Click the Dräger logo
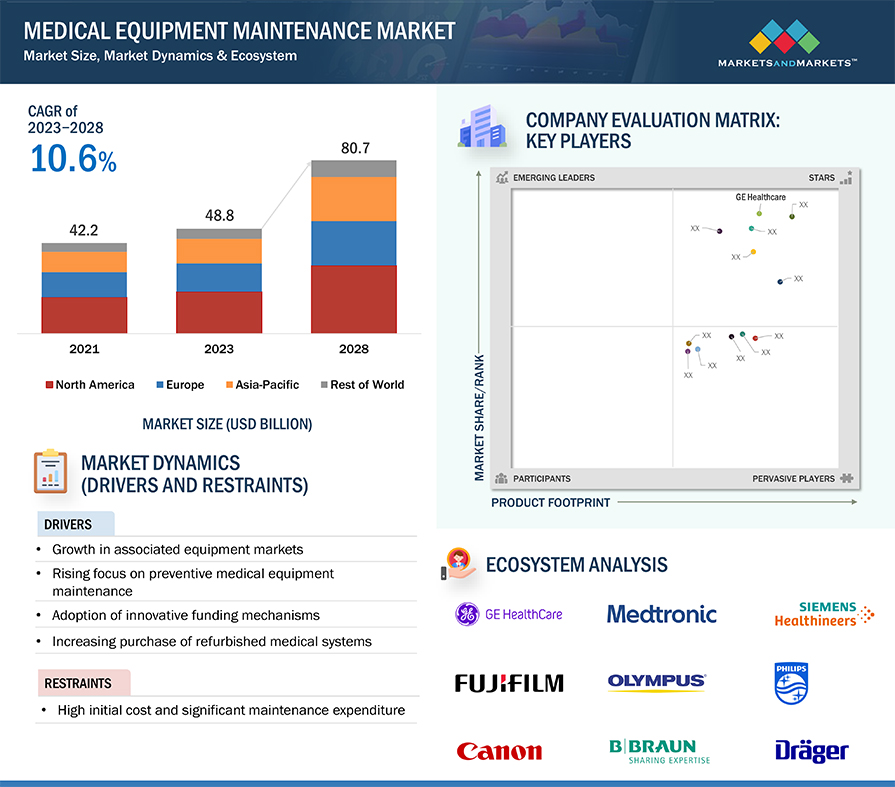Viewport: 895px width, 787px height. 811,751
